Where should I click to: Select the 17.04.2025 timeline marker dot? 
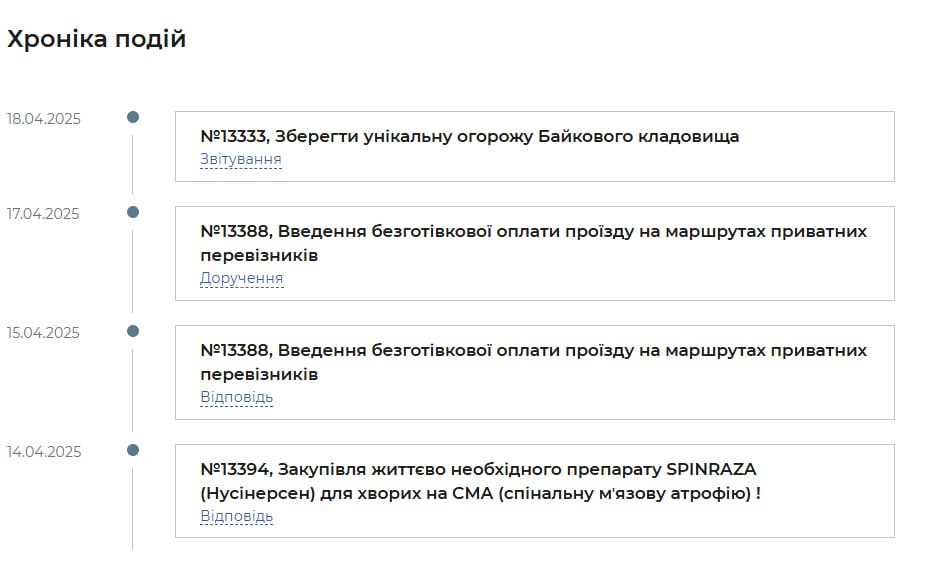[x=133, y=212]
